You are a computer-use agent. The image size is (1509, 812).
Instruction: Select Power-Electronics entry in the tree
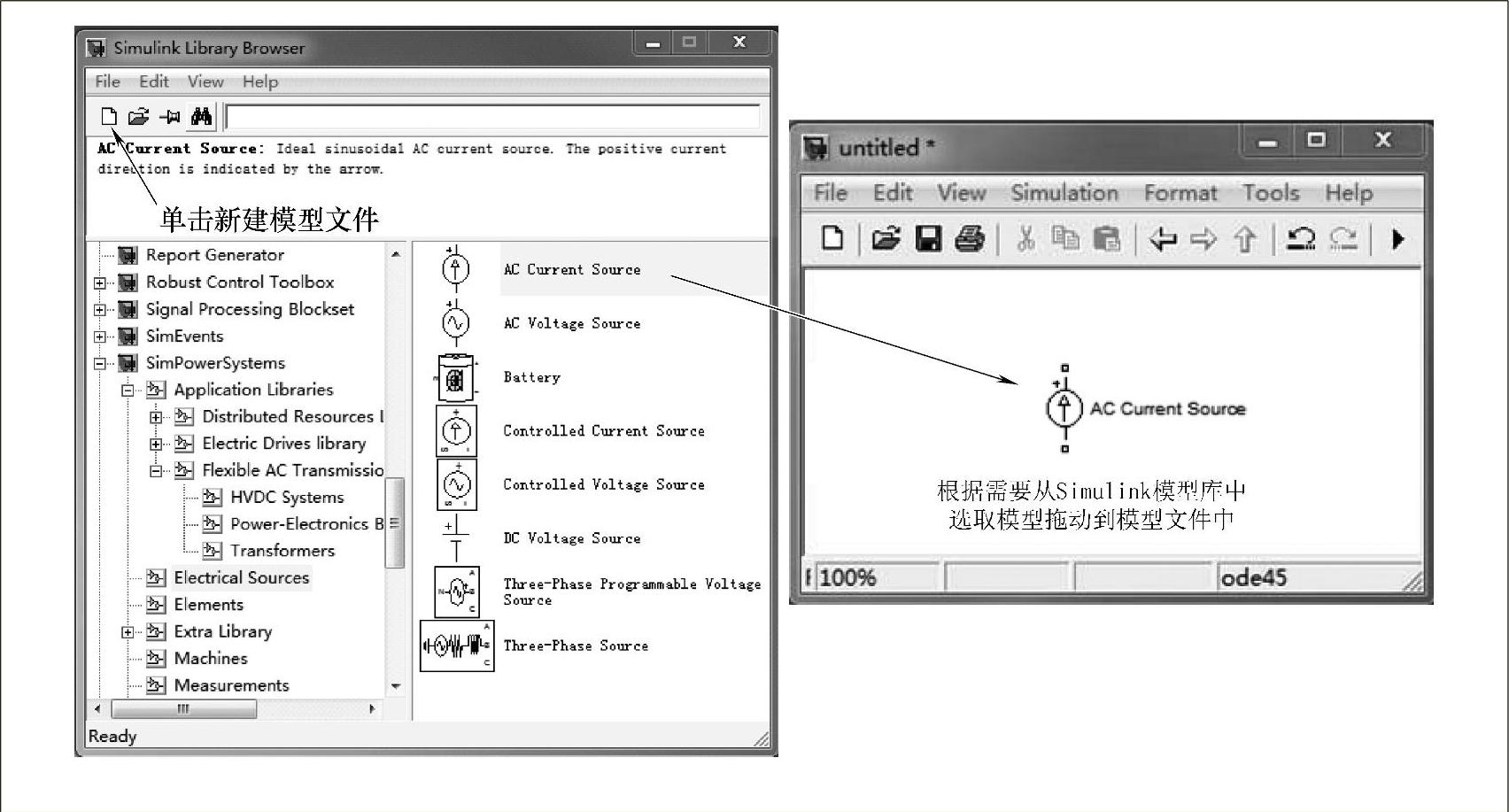coord(306,524)
